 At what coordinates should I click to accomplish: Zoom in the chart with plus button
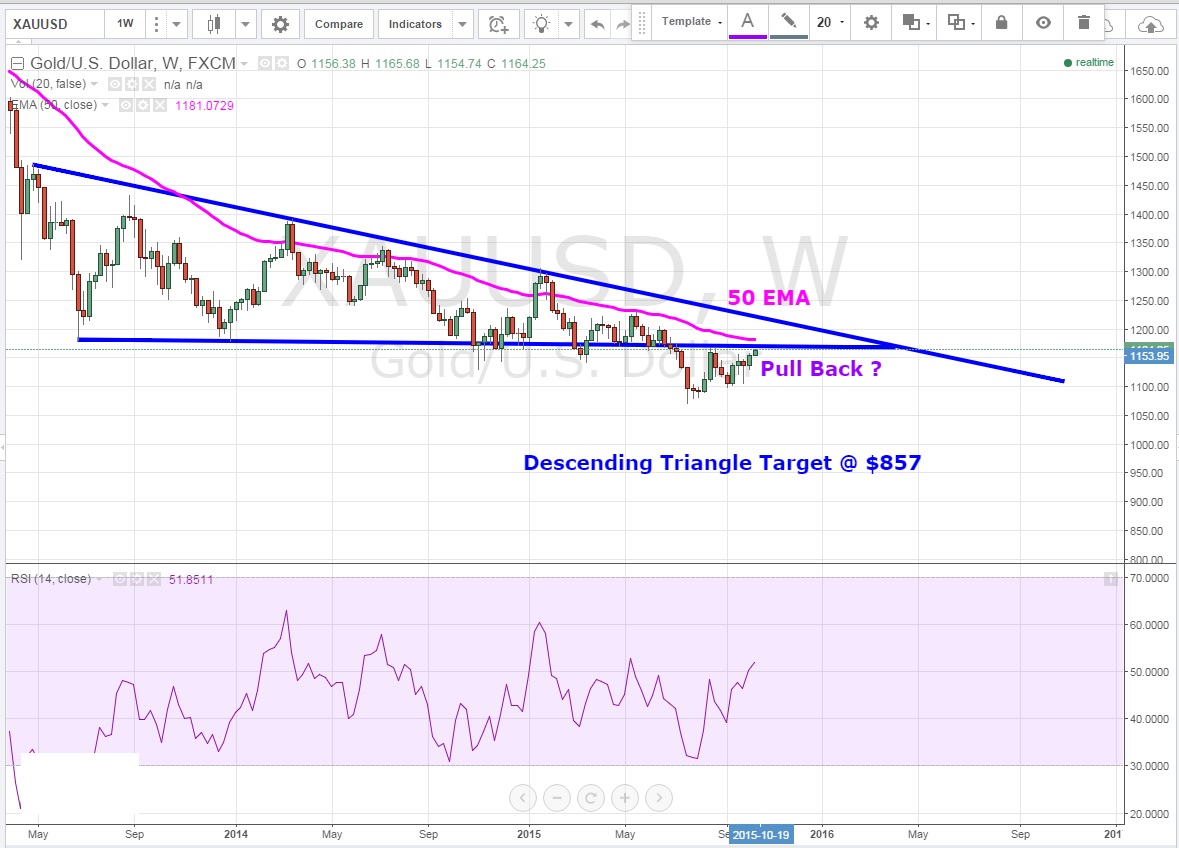[624, 797]
